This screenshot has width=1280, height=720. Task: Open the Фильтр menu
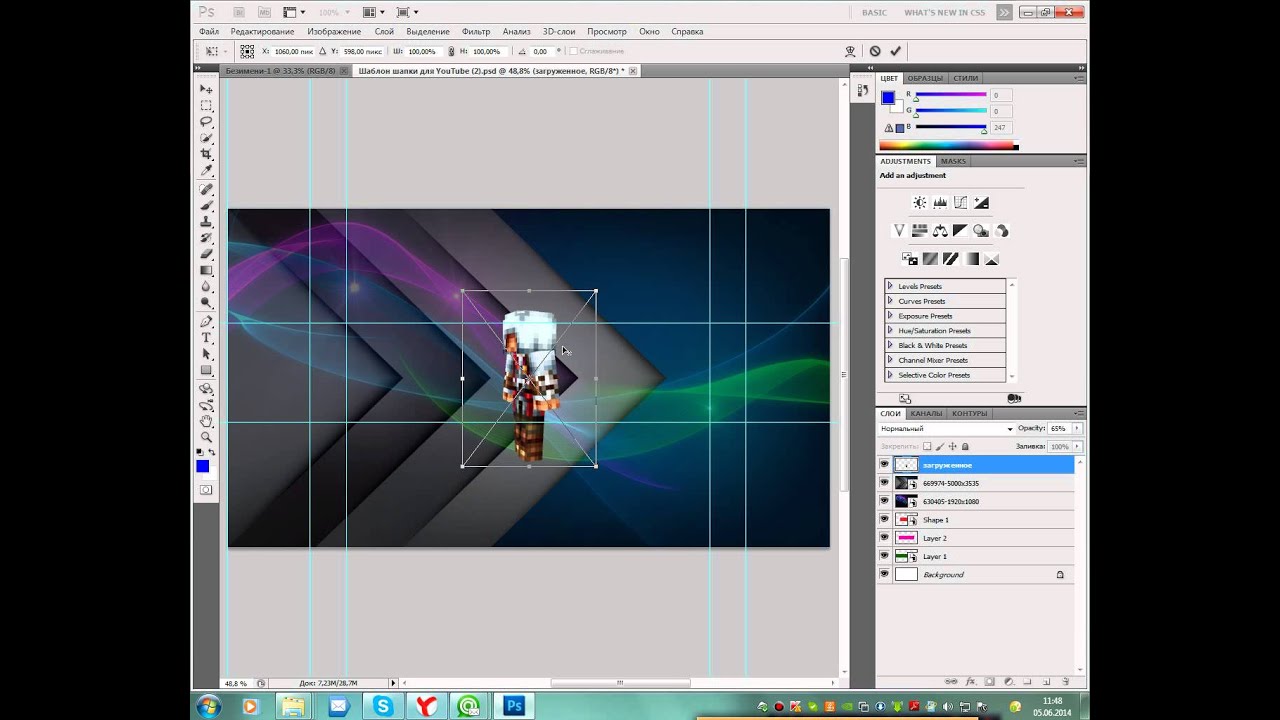[476, 31]
